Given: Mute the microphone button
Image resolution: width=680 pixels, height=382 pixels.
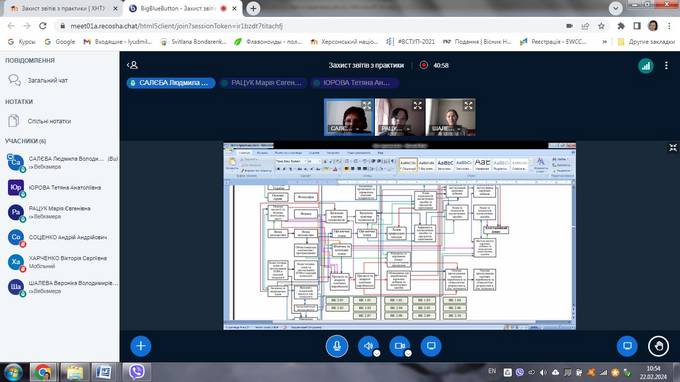Looking at the screenshot, I should (x=337, y=346).
